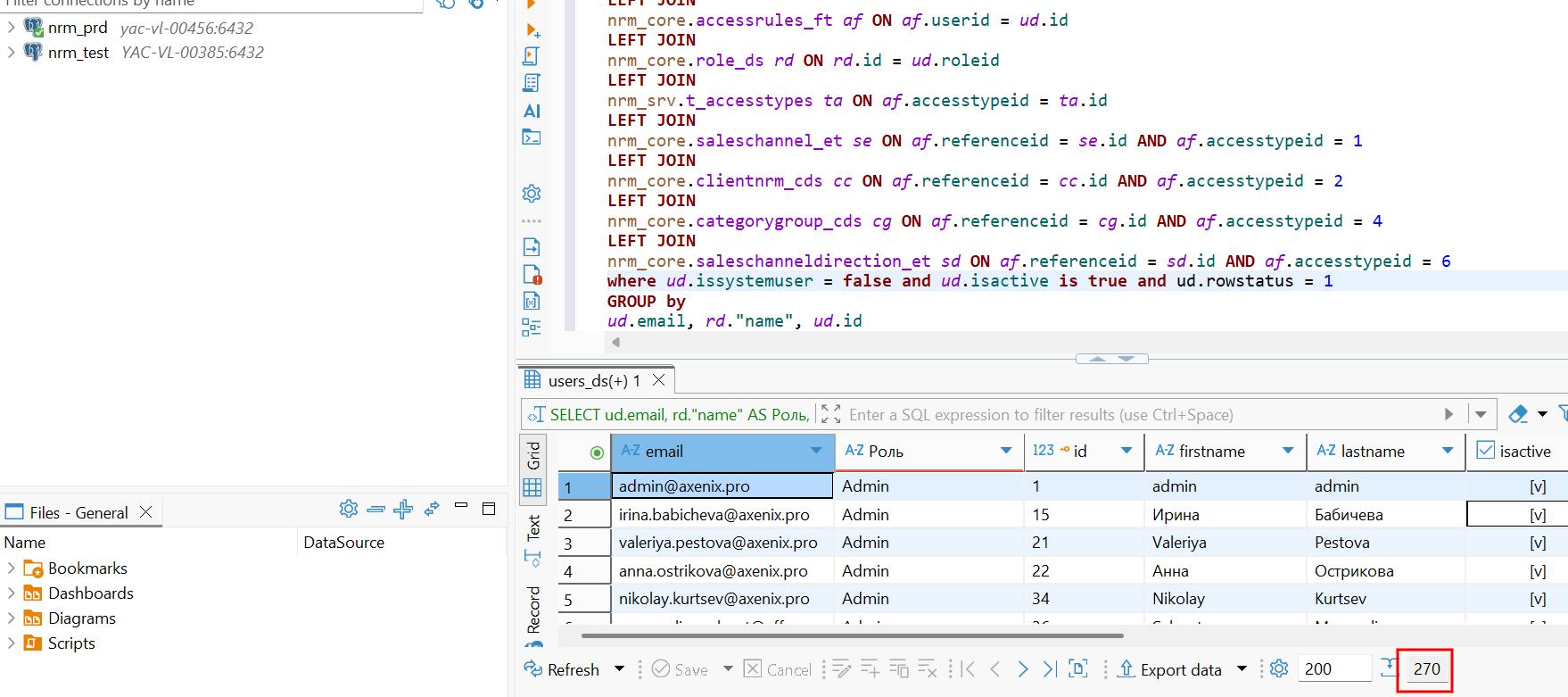Expand the Scripts folder
1568x697 pixels.
click(11, 643)
